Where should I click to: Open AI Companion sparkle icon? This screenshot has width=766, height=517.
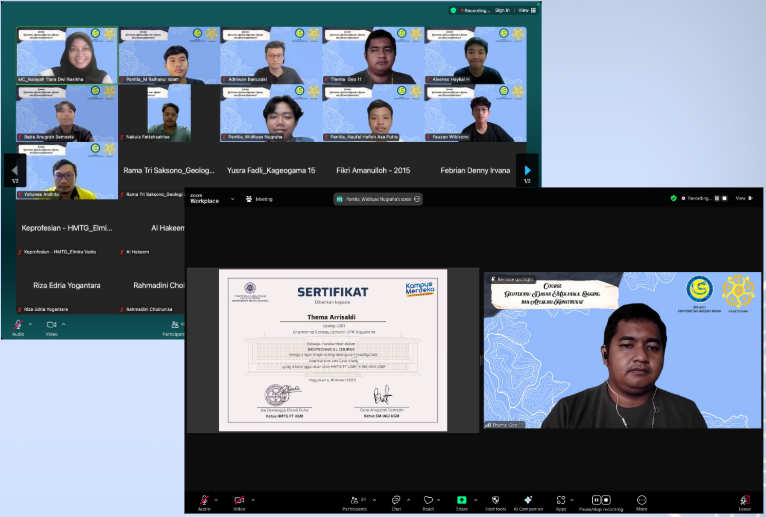click(x=528, y=500)
